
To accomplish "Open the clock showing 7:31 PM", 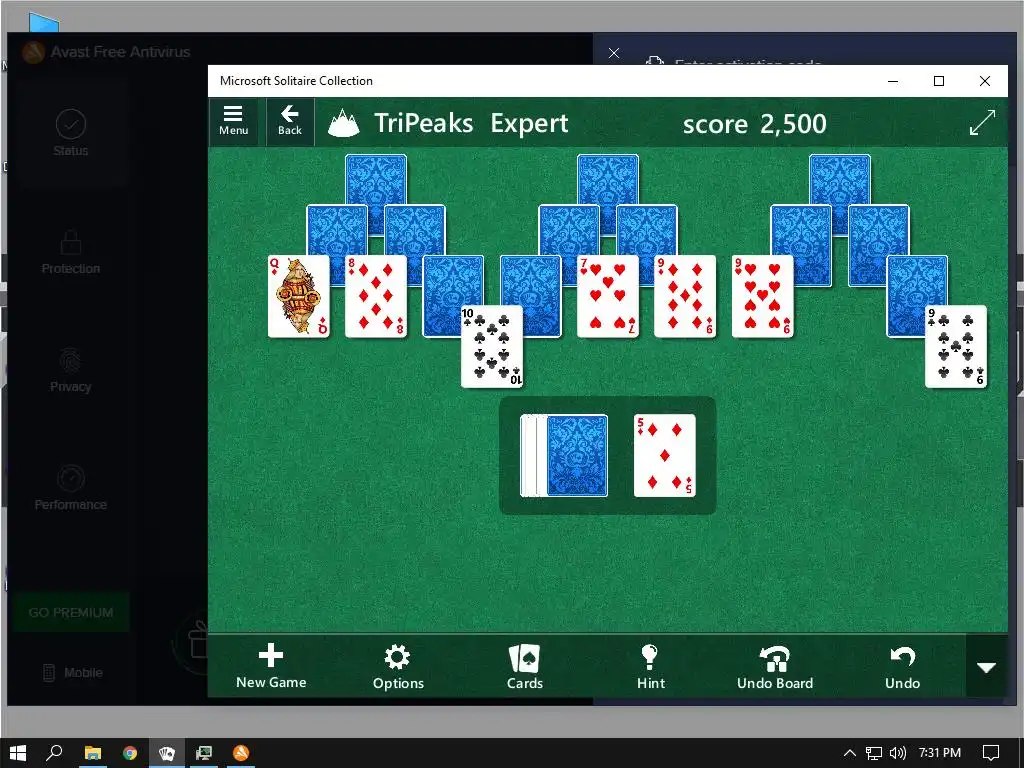I will pyautogui.click(x=940, y=753).
